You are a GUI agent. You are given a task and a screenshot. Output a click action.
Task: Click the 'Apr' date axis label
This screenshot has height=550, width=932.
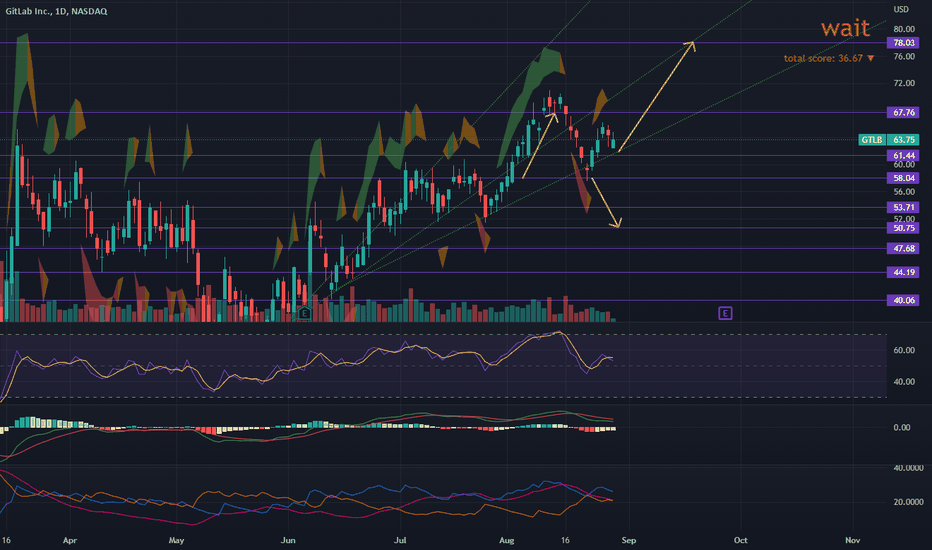[x=70, y=540]
